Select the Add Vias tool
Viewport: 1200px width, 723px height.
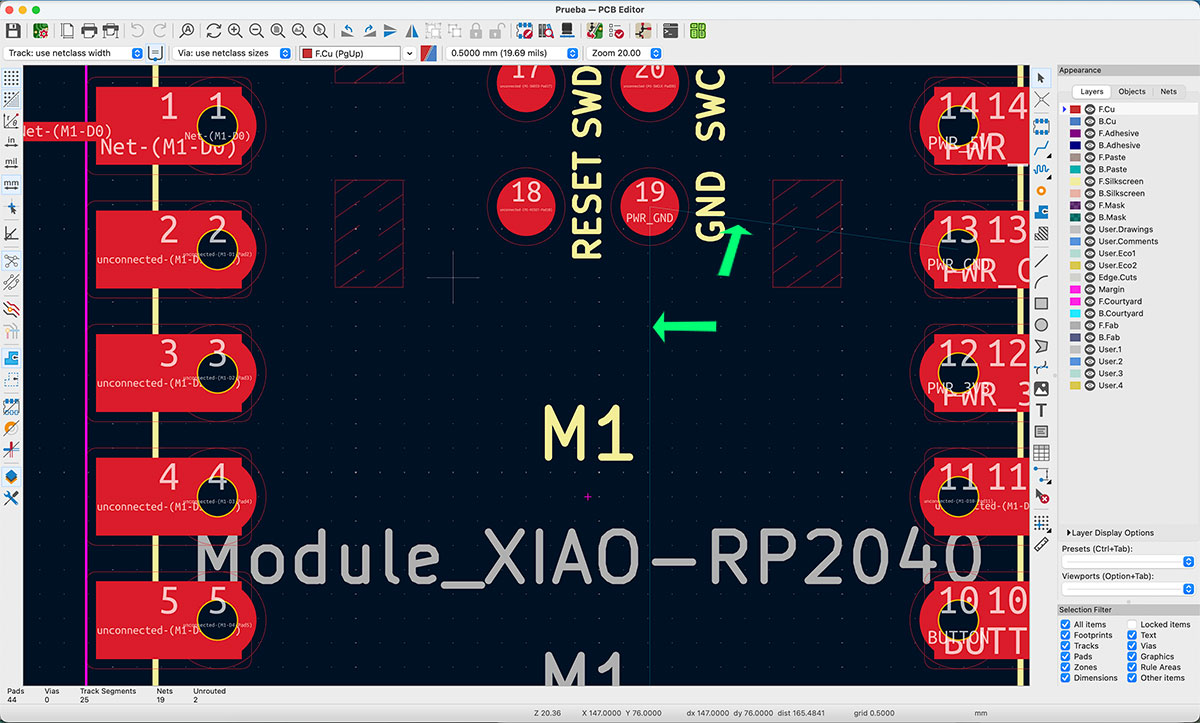point(1041,190)
